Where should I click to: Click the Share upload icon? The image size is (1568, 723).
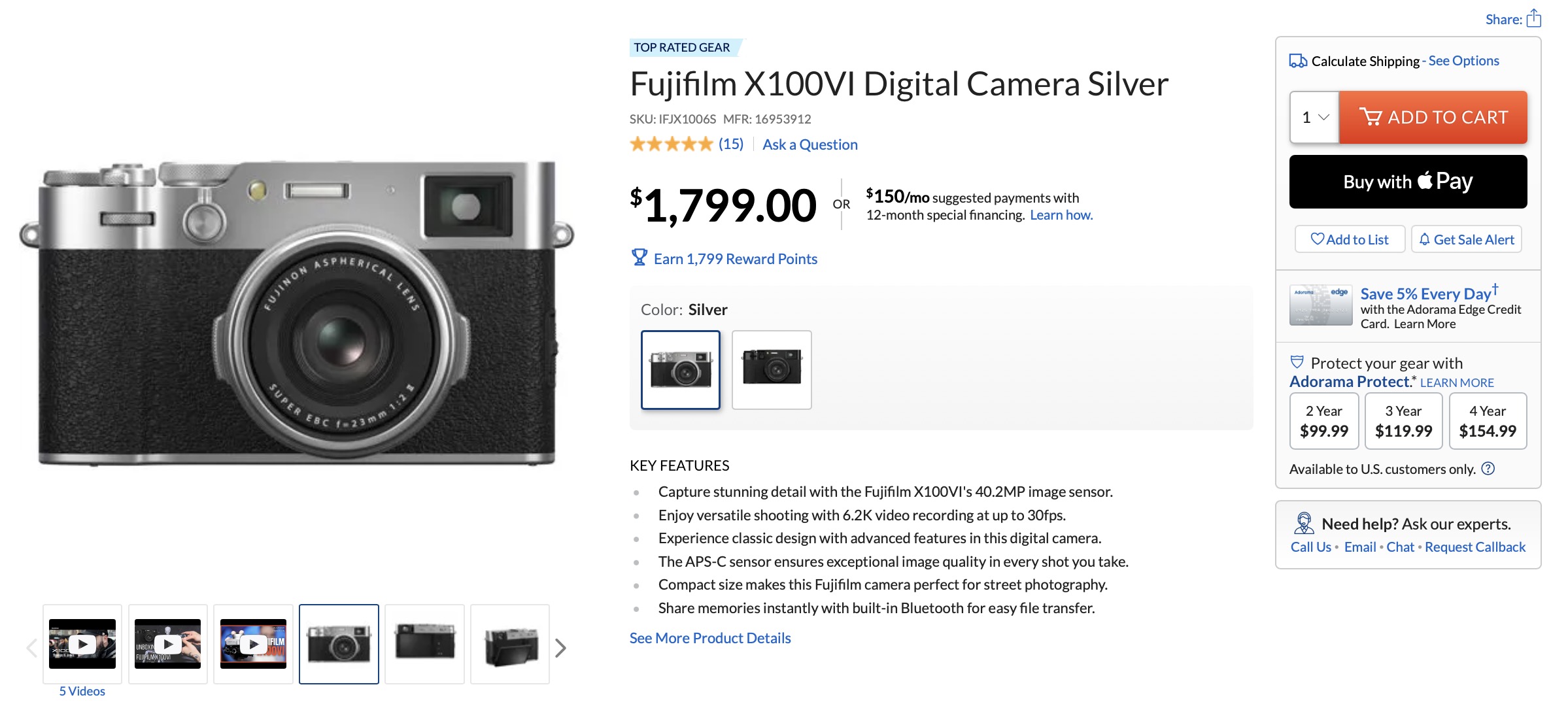click(x=1533, y=18)
